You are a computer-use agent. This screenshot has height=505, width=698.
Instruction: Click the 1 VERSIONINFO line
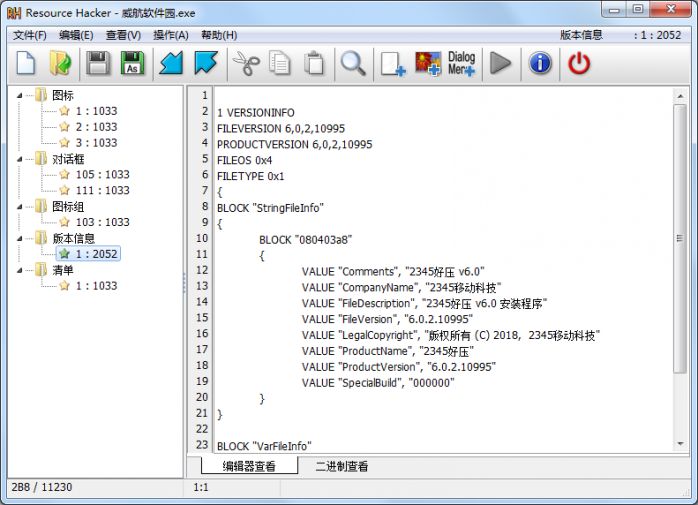tap(256, 113)
